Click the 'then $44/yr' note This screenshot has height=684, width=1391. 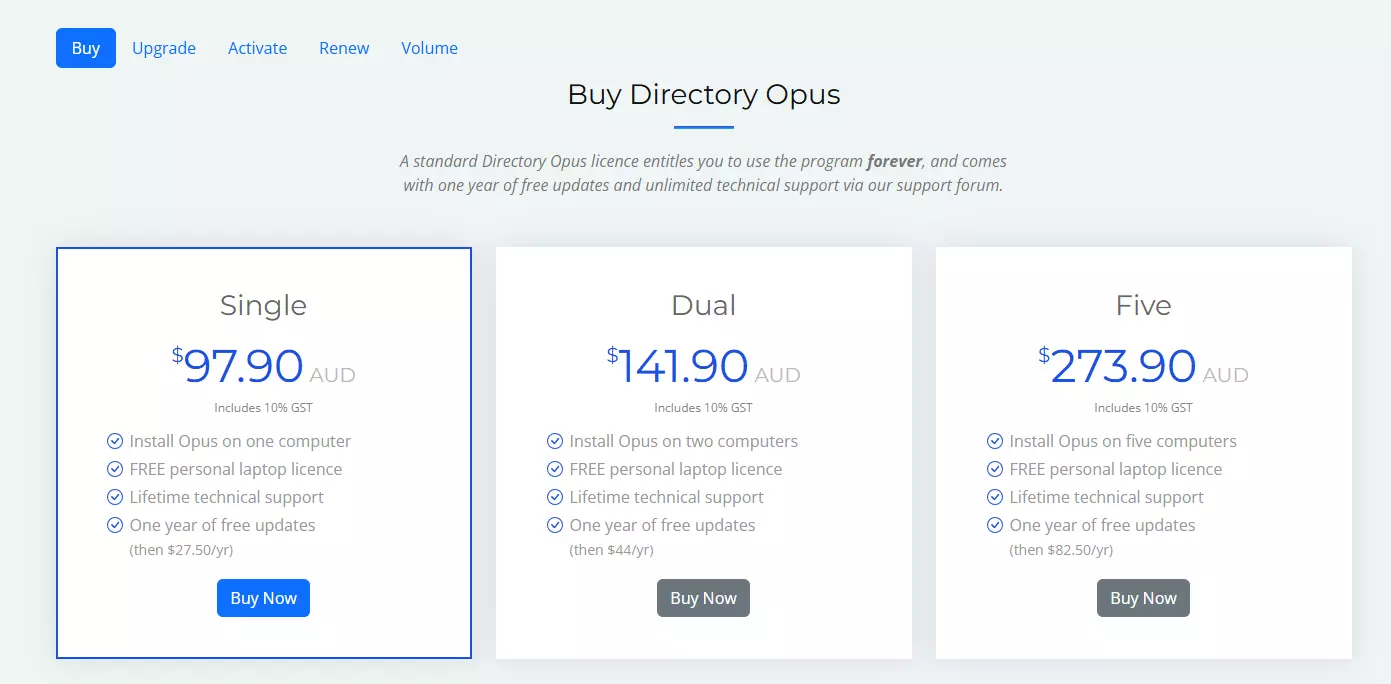coord(611,550)
